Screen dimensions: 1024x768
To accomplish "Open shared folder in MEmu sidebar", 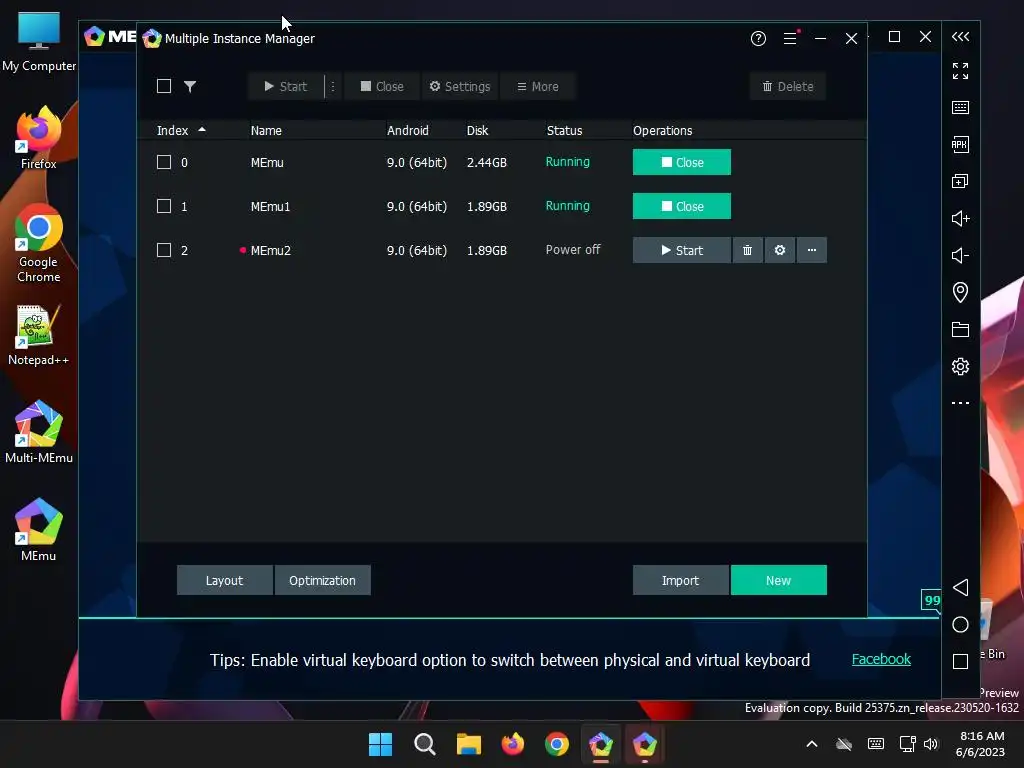I will tap(960, 329).
